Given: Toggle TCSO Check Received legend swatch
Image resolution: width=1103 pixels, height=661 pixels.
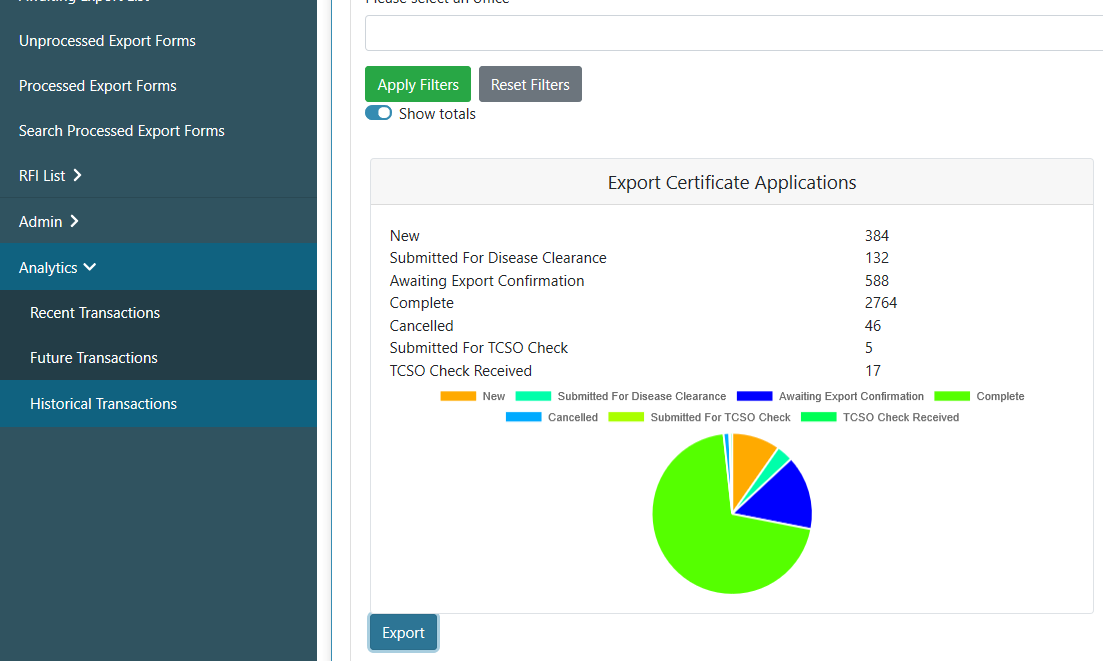Looking at the screenshot, I should pos(819,417).
